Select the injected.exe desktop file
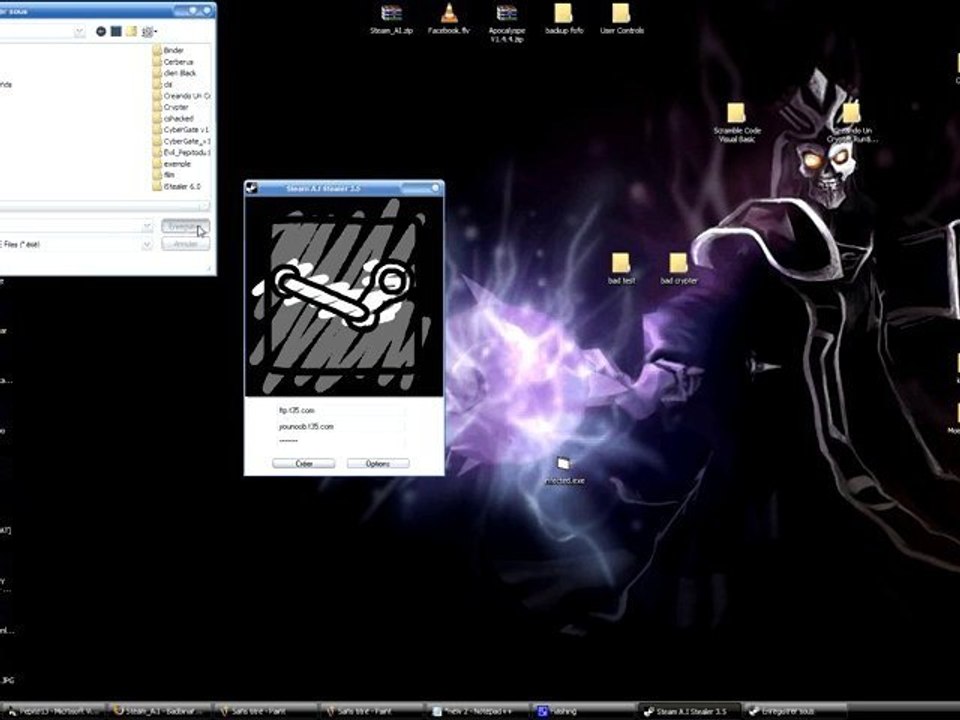Image resolution: width=960 pixels, height=720 pixels. tap(564, 470)
